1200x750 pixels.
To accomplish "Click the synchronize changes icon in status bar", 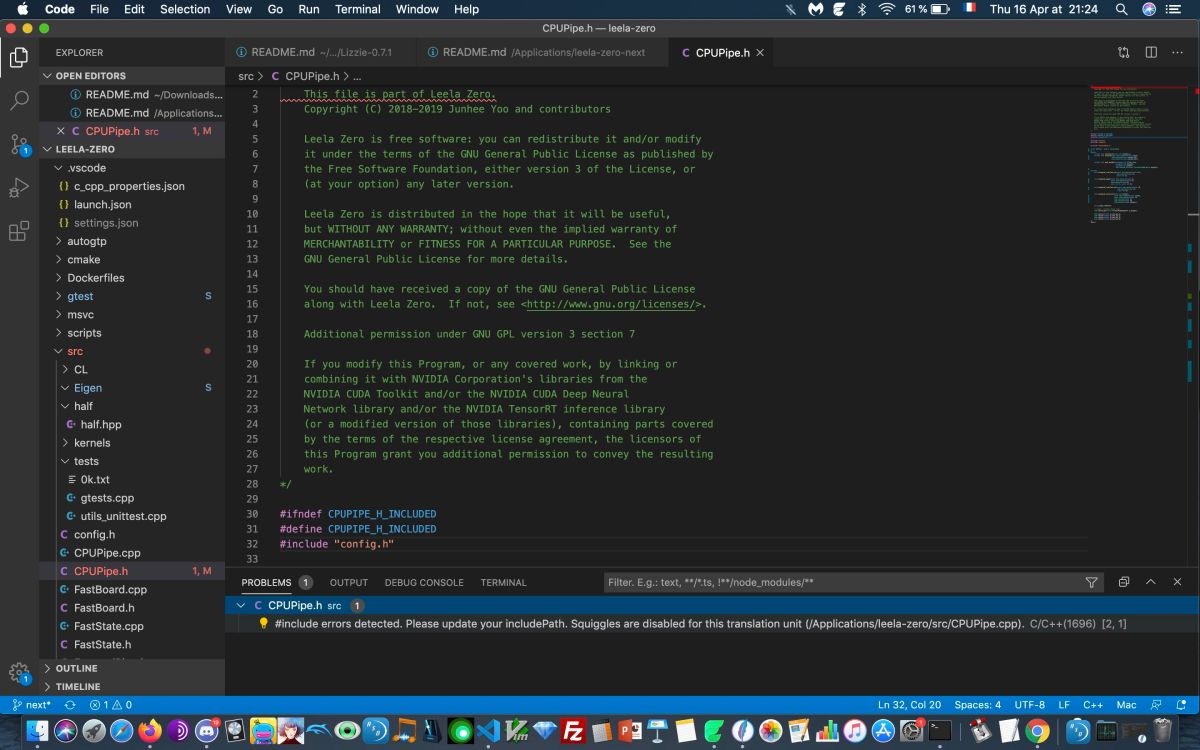I will tap(68, 705).
